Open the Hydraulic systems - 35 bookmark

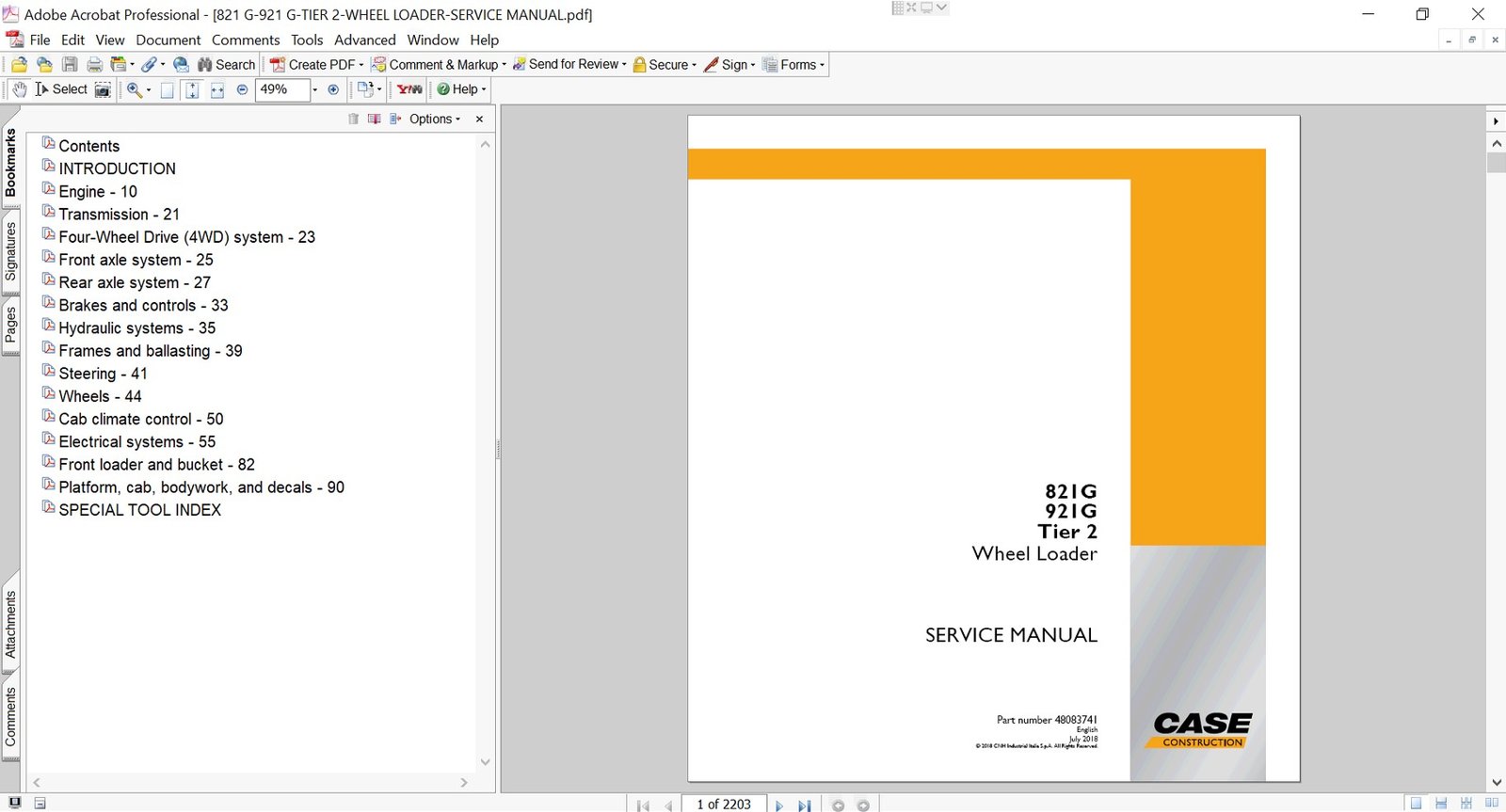pos(136,328)
